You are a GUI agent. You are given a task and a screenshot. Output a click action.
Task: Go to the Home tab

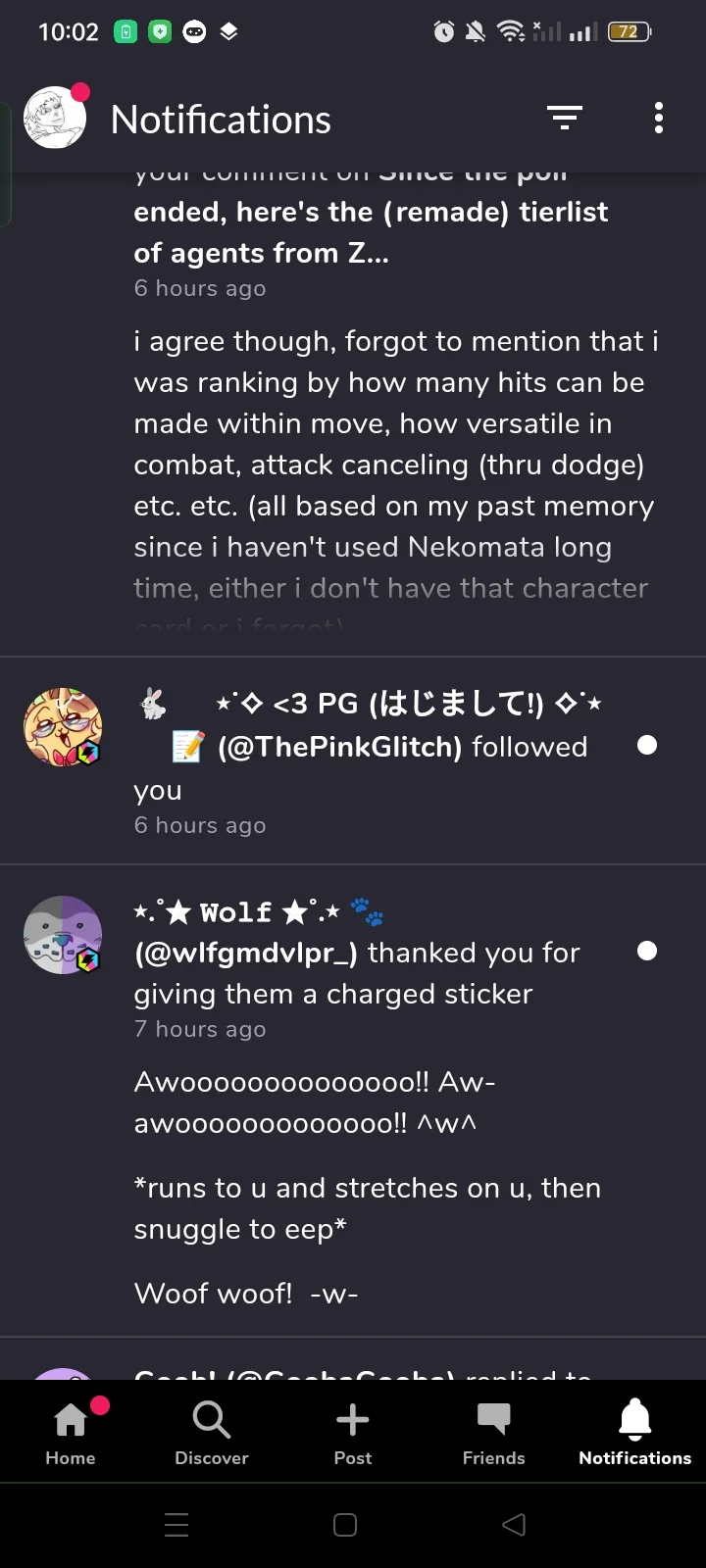(x=71, y=1432)
